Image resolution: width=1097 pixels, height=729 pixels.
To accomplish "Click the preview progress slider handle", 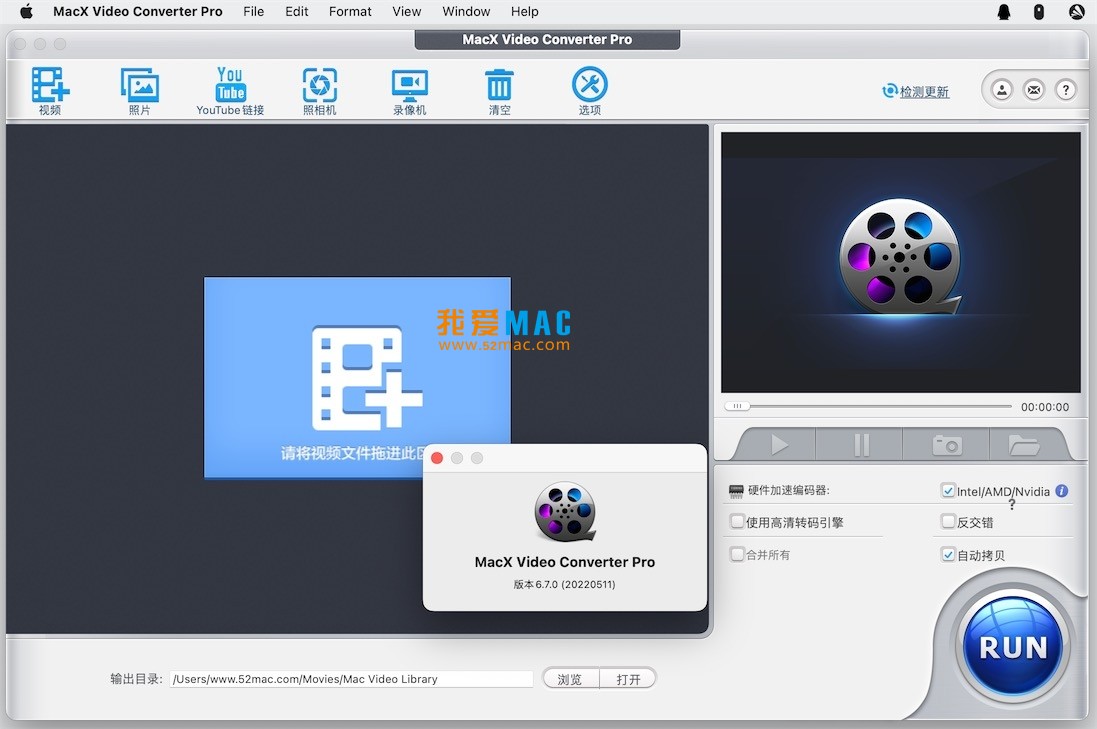I will point(737,406).
